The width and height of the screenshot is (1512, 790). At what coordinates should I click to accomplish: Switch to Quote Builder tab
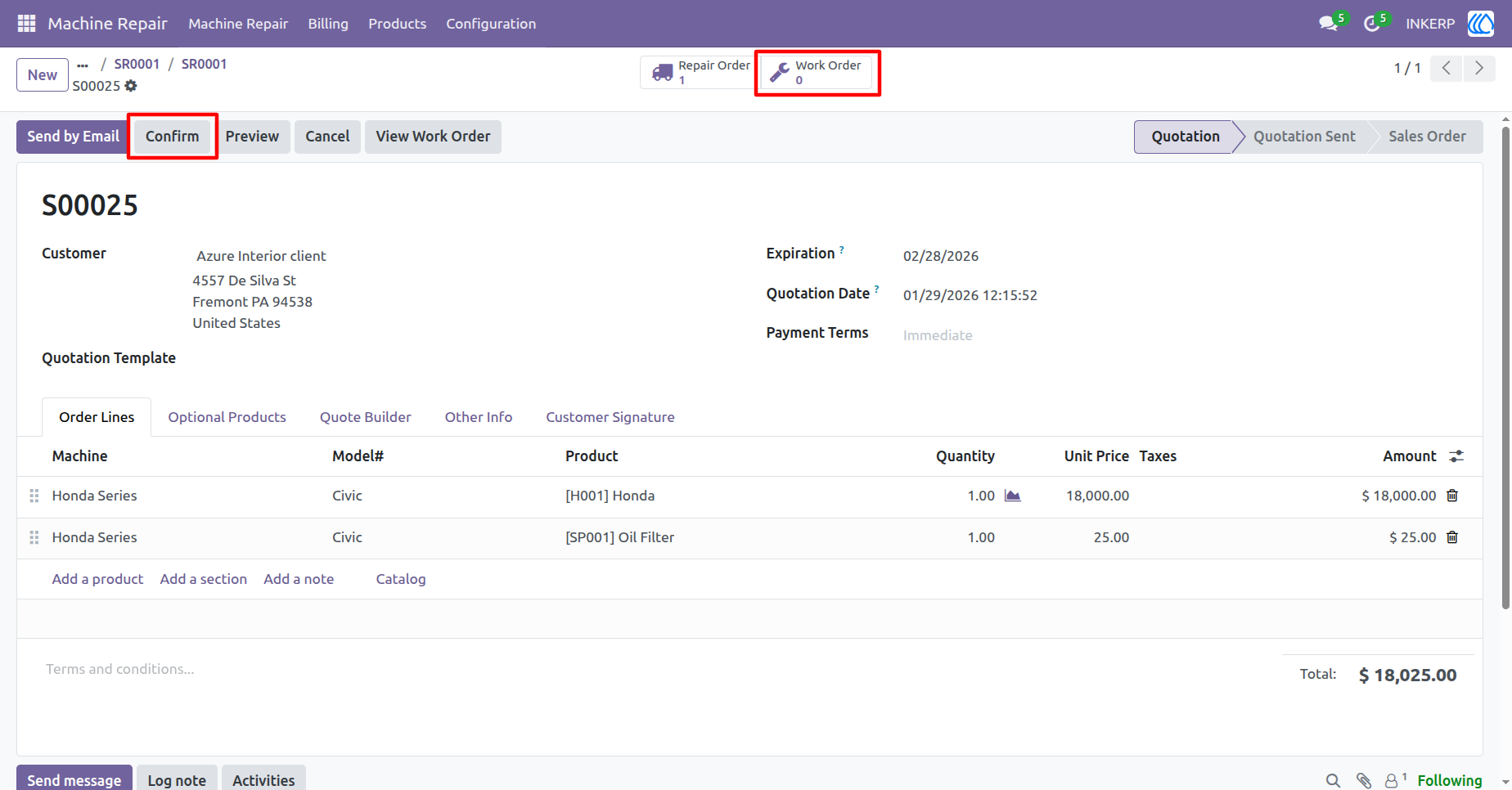[x=365, y=417]
